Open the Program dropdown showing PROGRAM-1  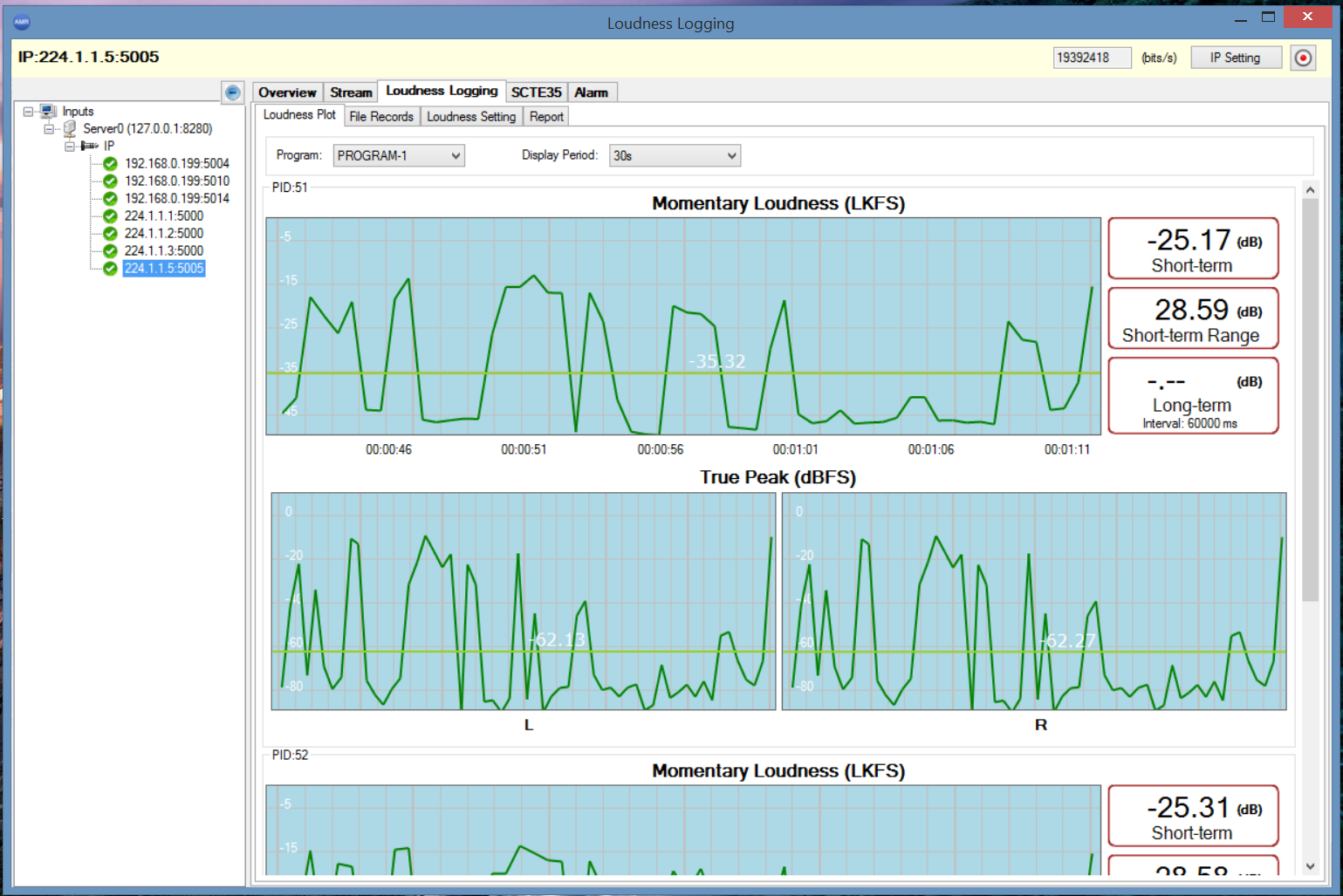(x=399, y=155)
